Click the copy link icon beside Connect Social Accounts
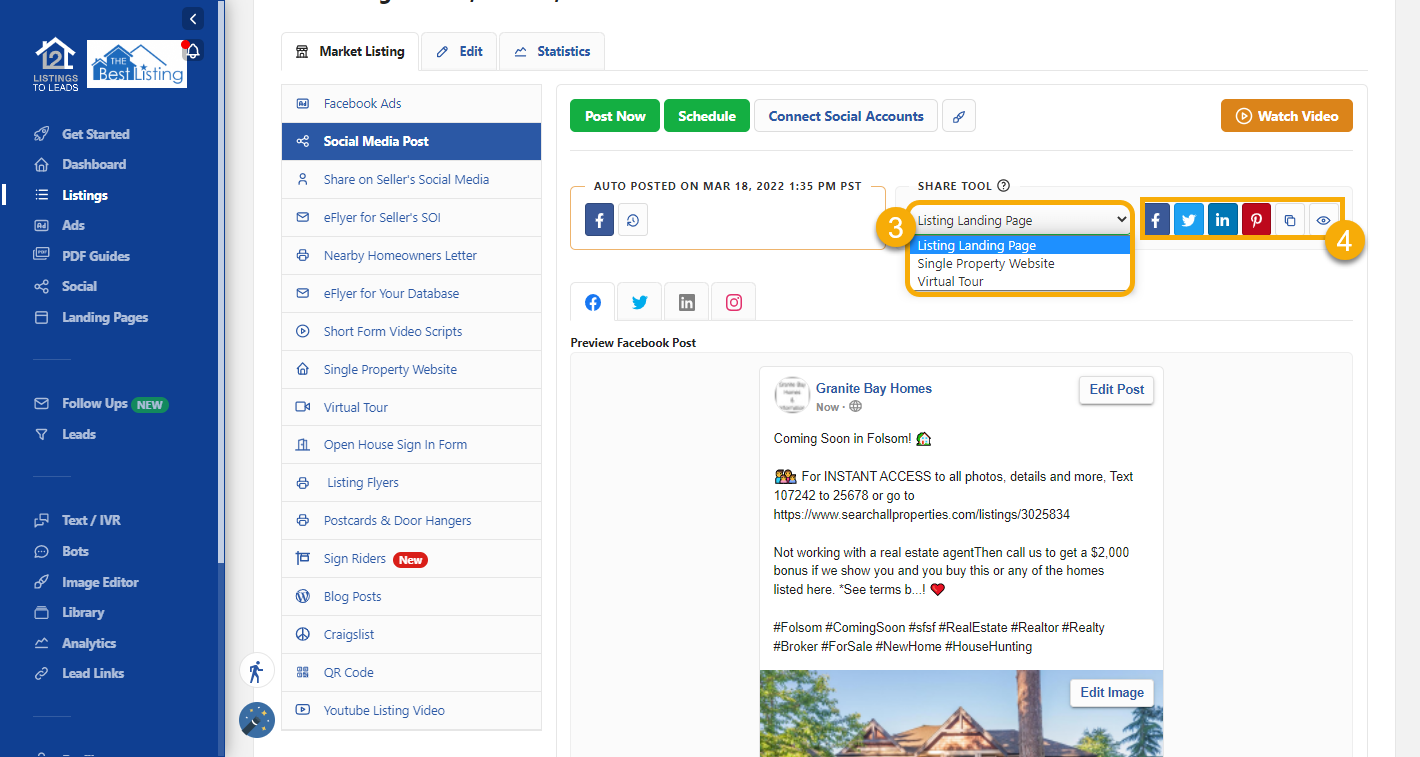 (x=959, y=115)
